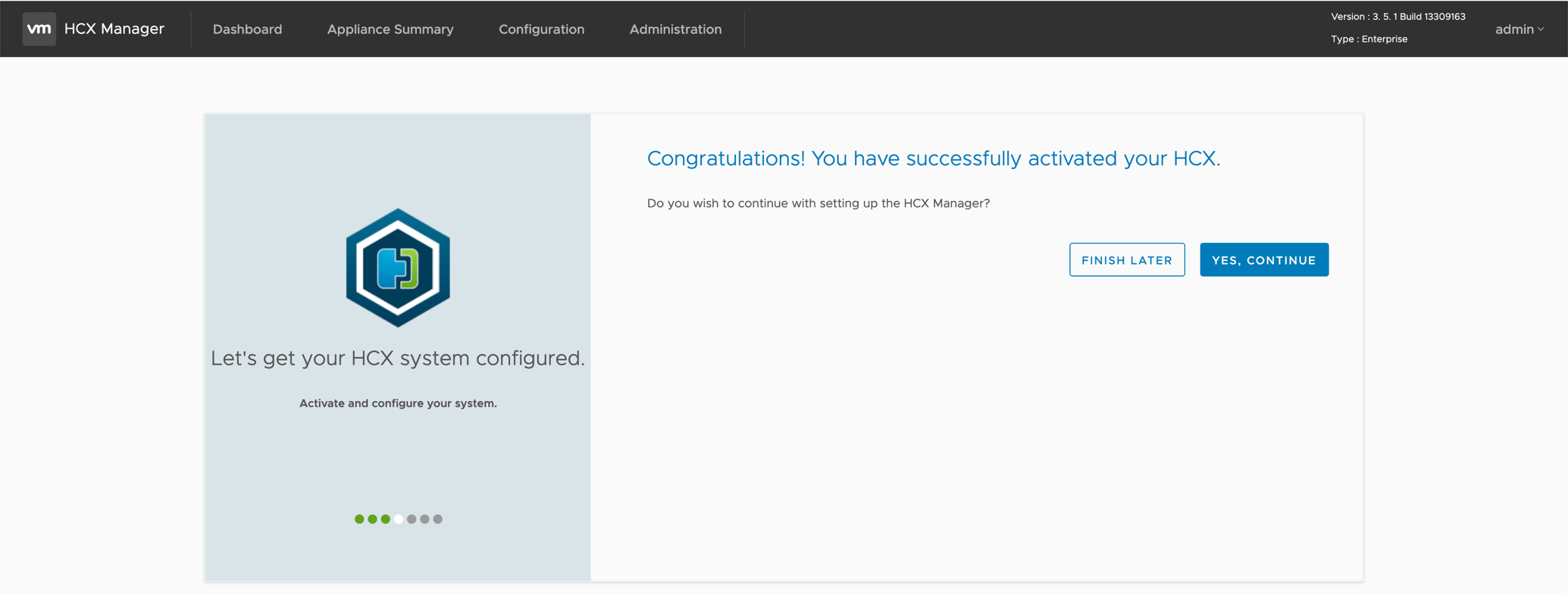Open the Dashboard tab
The width and height of the screenshot is (1568, 593).
(x=247, y=29)
